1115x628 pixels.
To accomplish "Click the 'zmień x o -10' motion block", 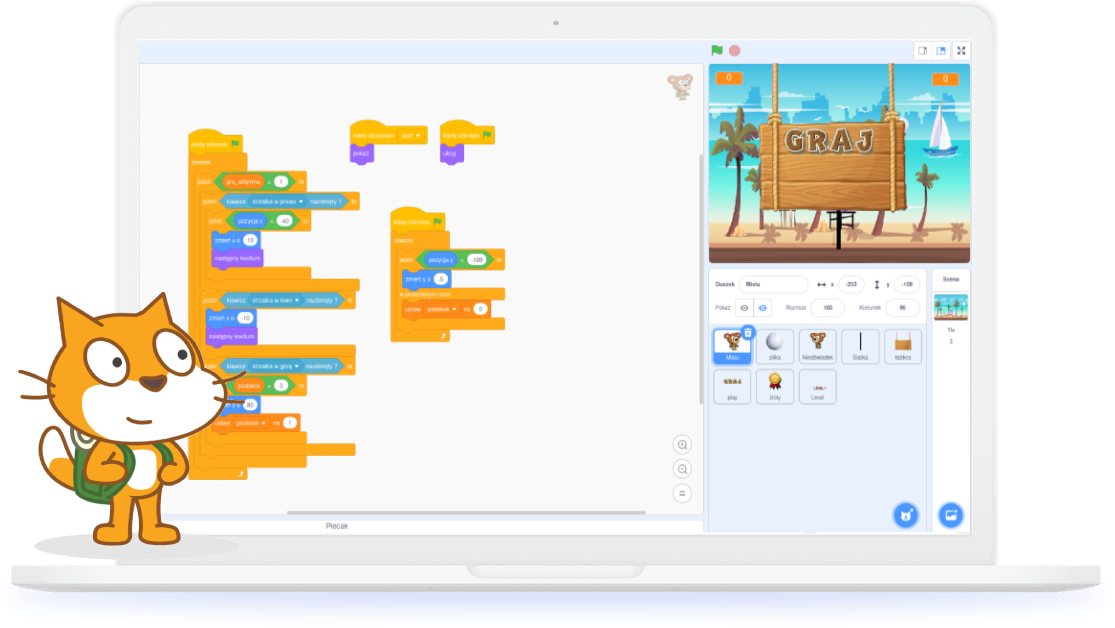I will [x=230, y=318].
